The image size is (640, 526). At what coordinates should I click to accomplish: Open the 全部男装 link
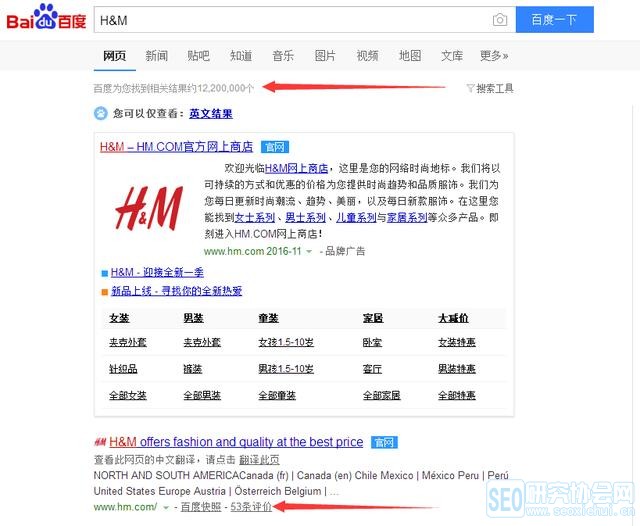(202, 395)
